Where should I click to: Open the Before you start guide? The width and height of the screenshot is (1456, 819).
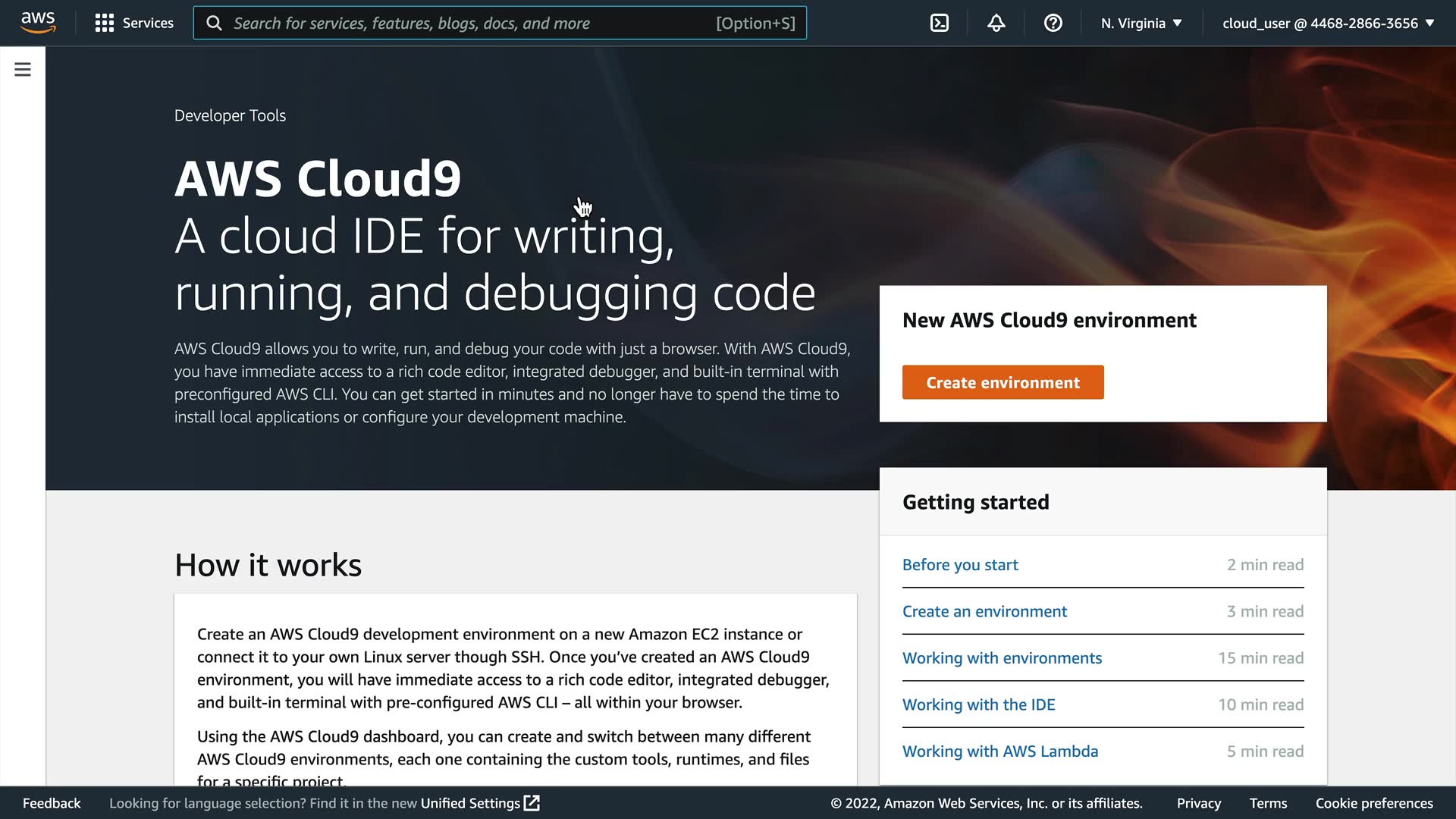[x=959, y=565]
